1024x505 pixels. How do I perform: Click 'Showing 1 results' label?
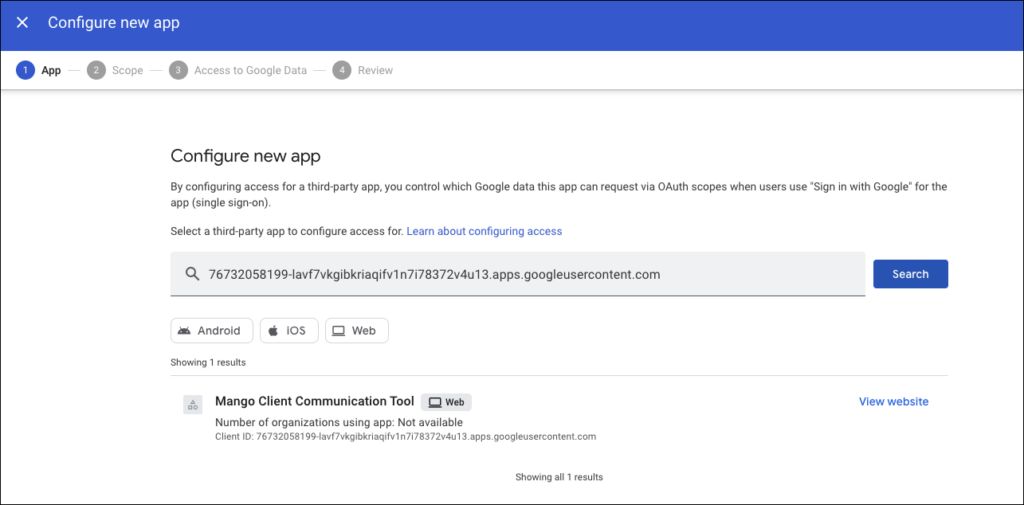coord(208,362)
